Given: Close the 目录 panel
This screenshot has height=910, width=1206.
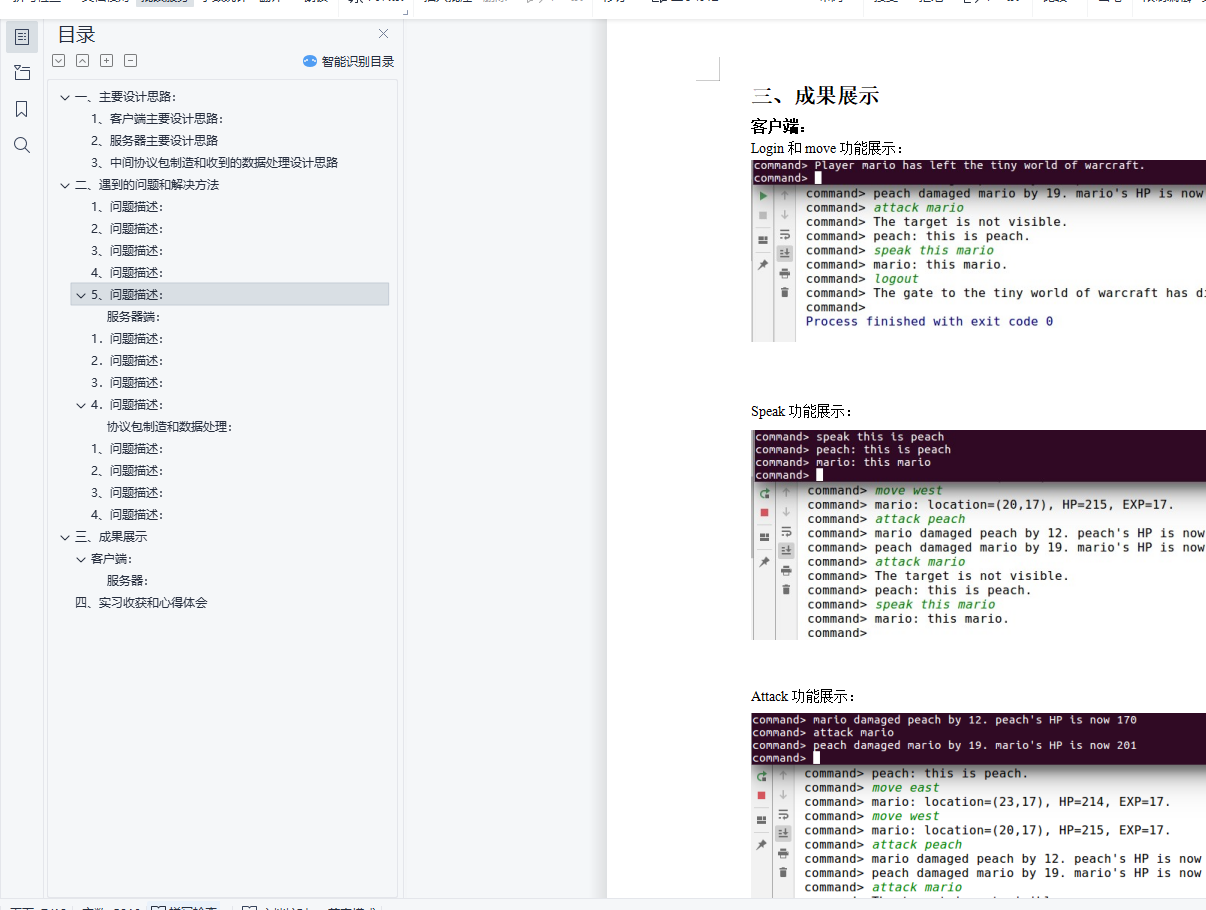Looking at the screenshot, I should click(383, 34).
